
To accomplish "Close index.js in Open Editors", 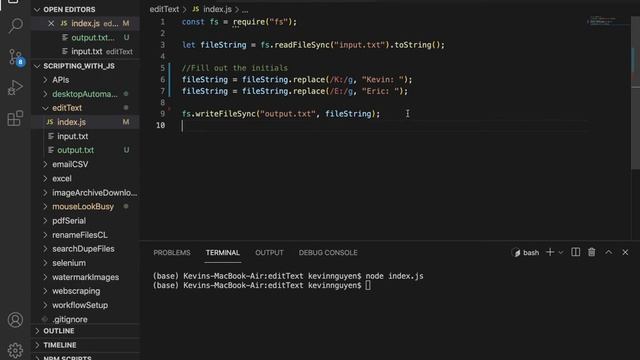I will point(51,24).
